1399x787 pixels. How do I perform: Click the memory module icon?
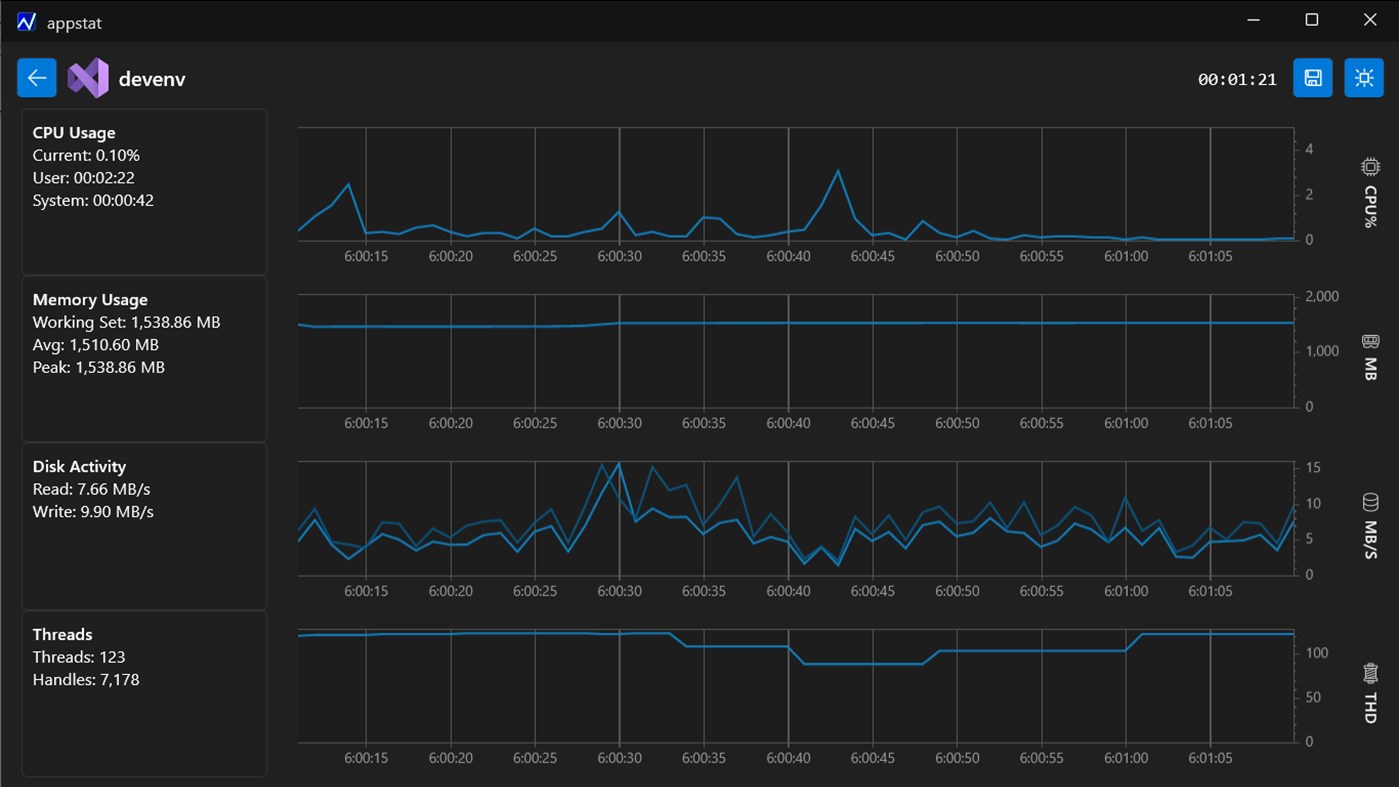[1370, 341]
